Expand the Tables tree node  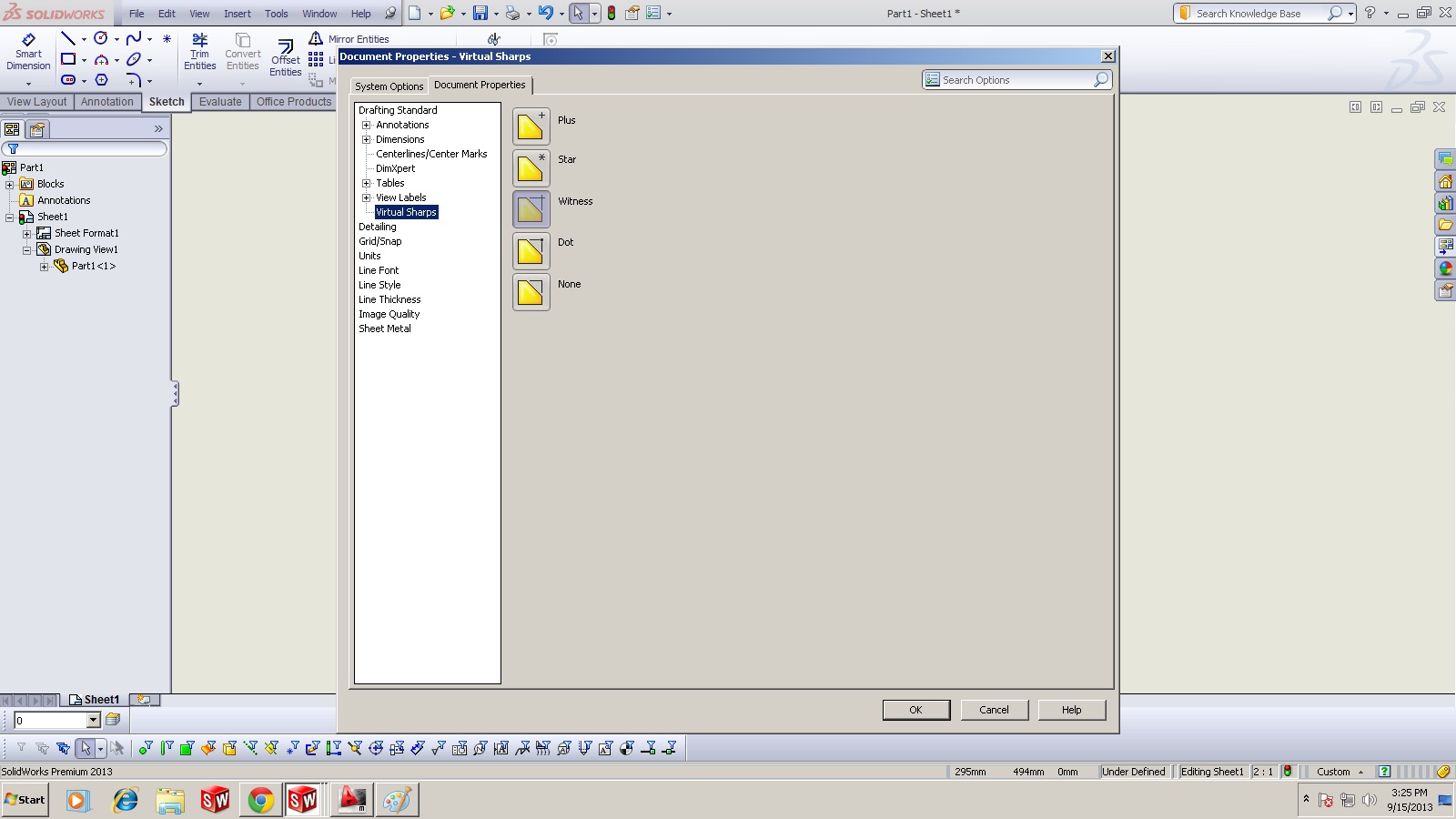coord(367,183)
